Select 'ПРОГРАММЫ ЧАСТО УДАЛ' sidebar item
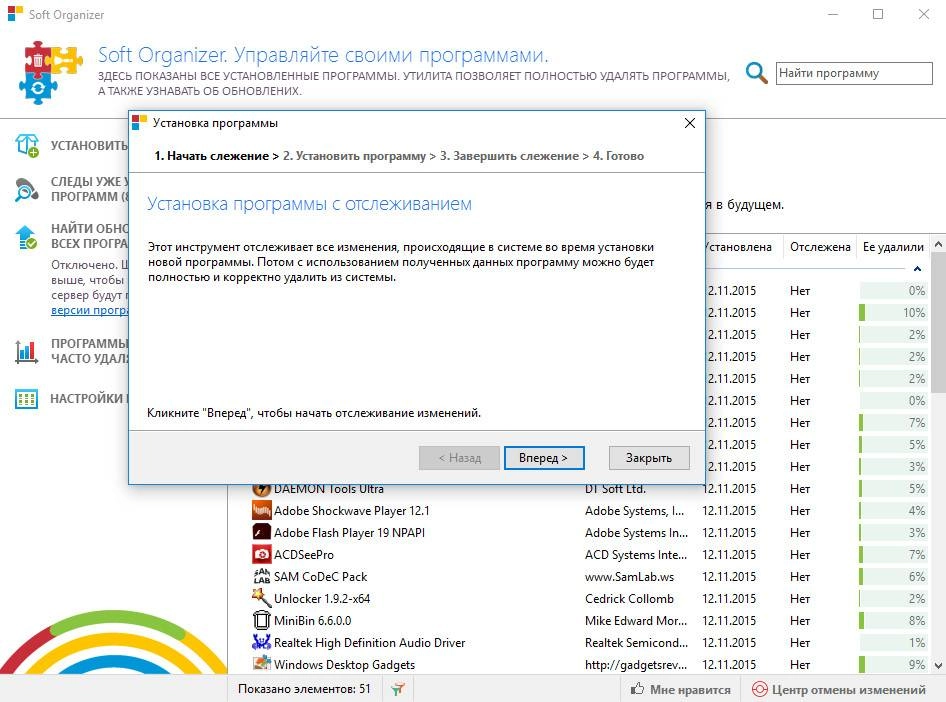The image size is (946, 702). 89,351
